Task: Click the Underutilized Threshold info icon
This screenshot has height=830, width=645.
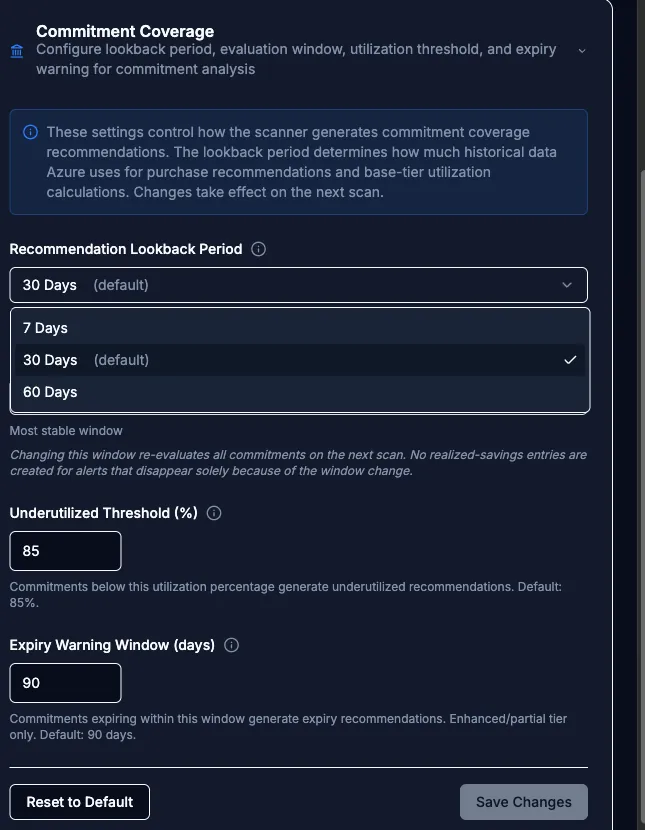Action: (x=214, y=513)
